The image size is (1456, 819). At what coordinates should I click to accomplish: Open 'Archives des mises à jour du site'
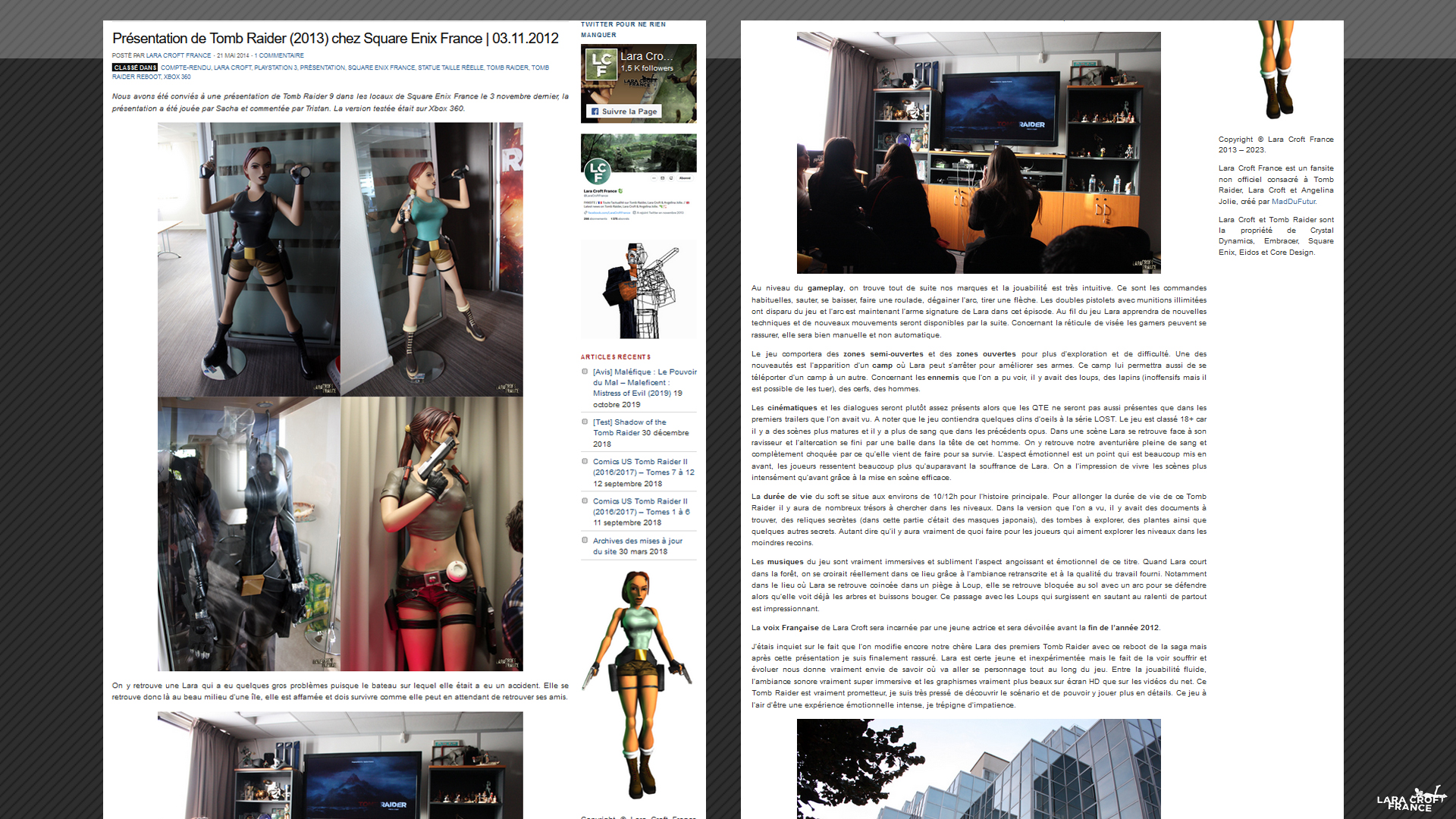(x=637, y=541)
